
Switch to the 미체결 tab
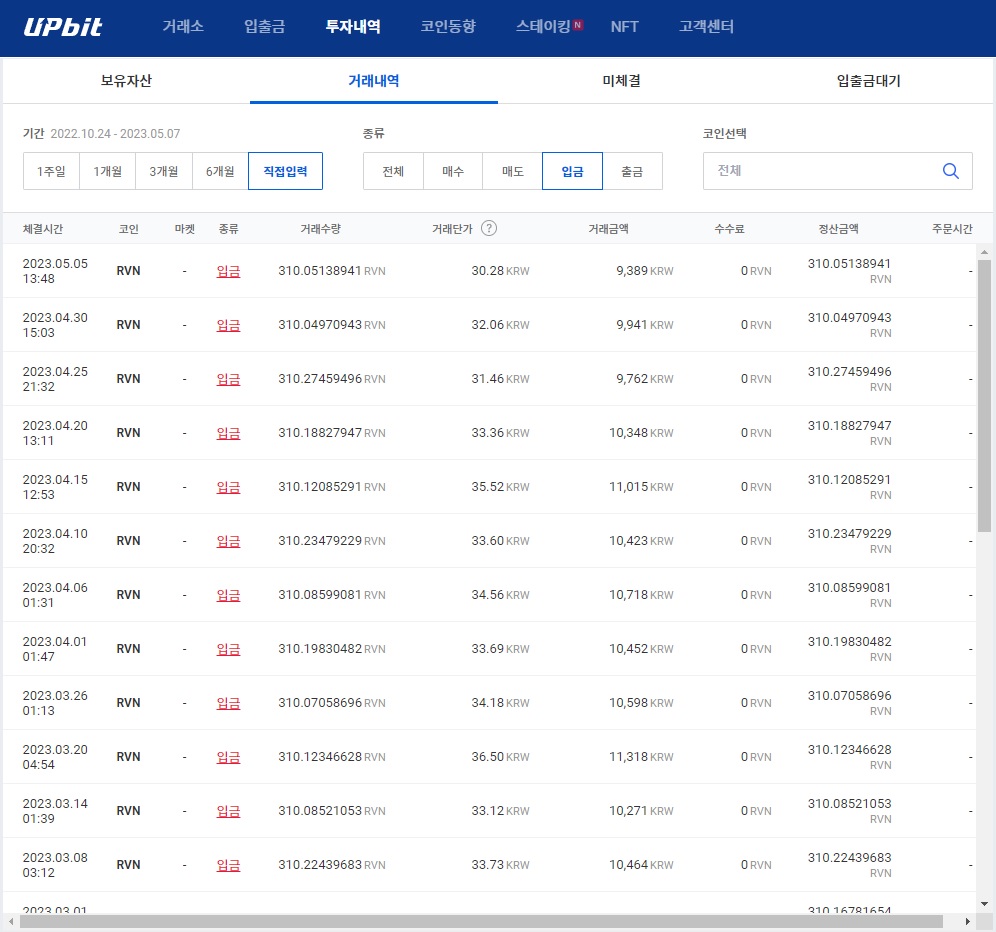[x=621, y=81]
